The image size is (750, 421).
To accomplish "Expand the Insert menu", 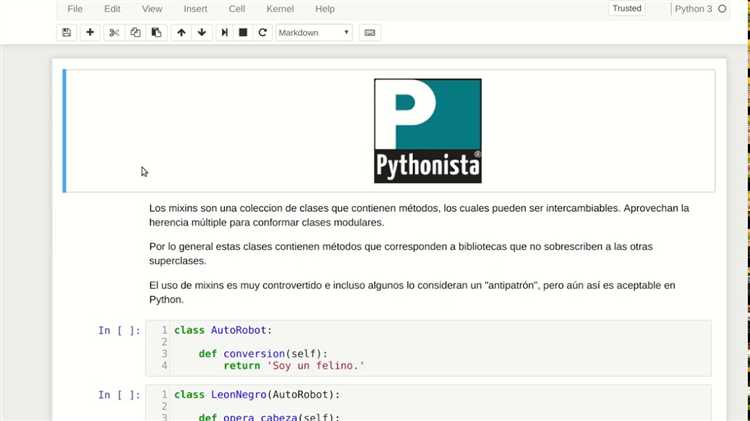I will coord(196,9).
